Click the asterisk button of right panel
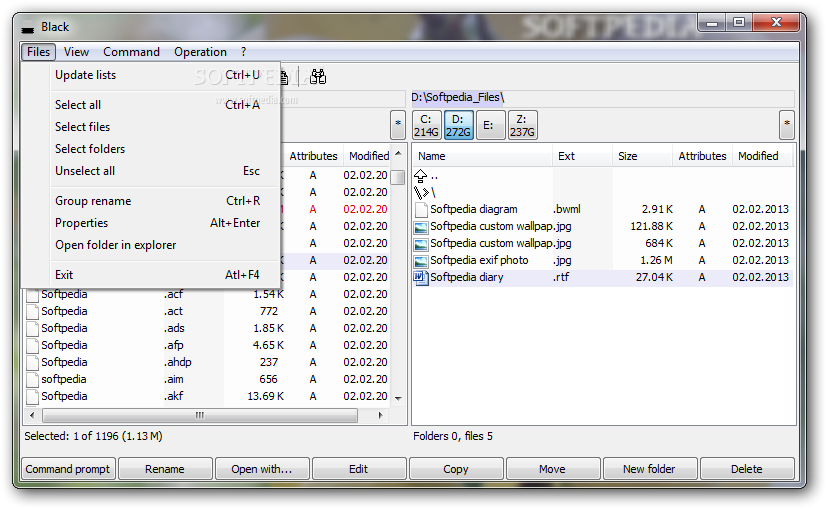Image resolution: width=827 pixels, height=509 pixels. pyautogui.click(x=787, y=126)
